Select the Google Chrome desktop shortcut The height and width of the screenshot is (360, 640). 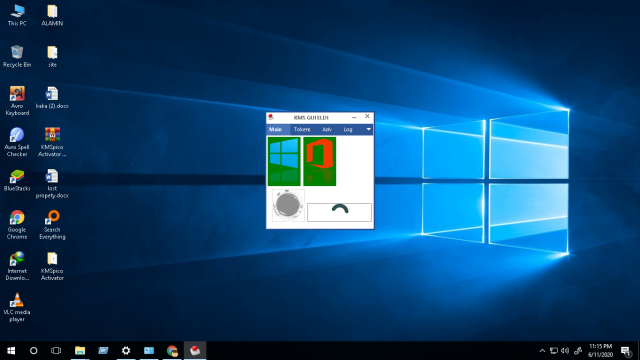[x=17, y=225]
